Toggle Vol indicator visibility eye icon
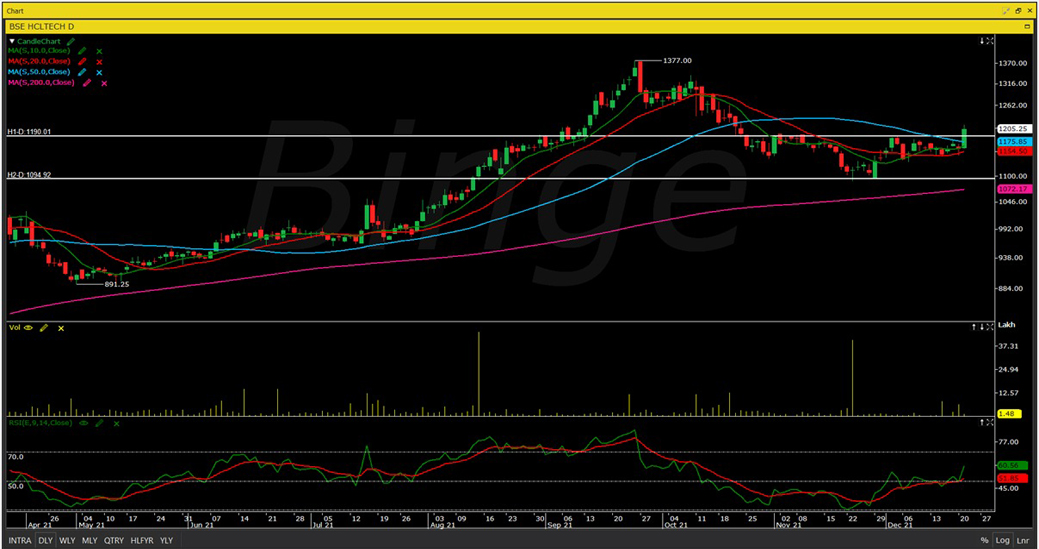The width and height of the screenshot is (1039, 549). pyautogui.click(x=28, y=328)
